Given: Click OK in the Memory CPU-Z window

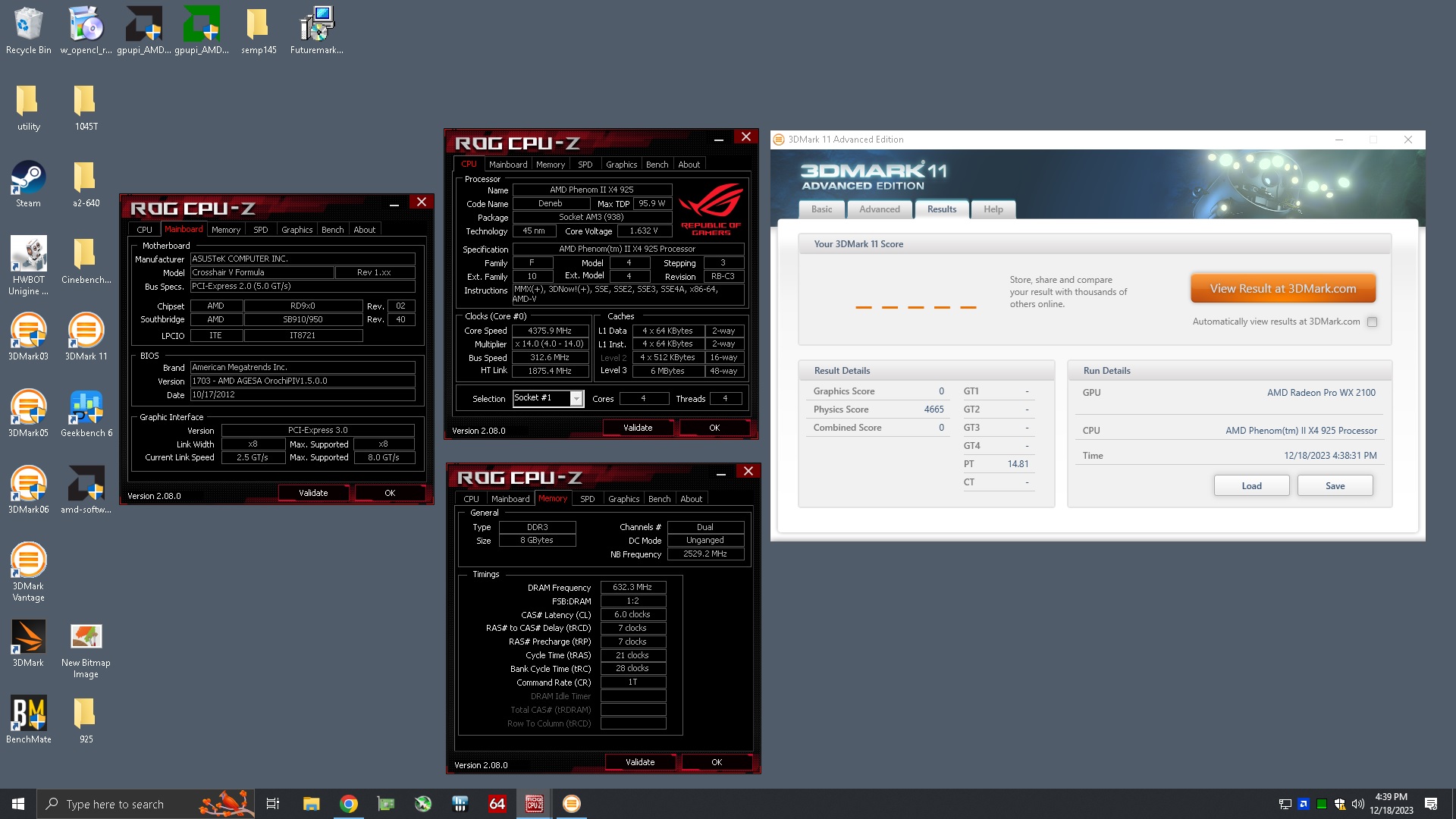Looking at the screenshot, I should pos(717,762).
